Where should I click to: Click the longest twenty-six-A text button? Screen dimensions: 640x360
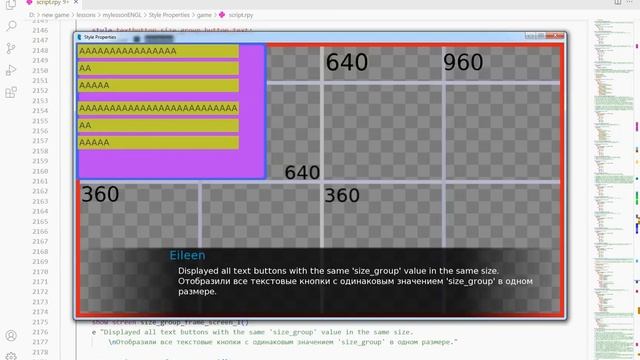(x=158, y=108)
